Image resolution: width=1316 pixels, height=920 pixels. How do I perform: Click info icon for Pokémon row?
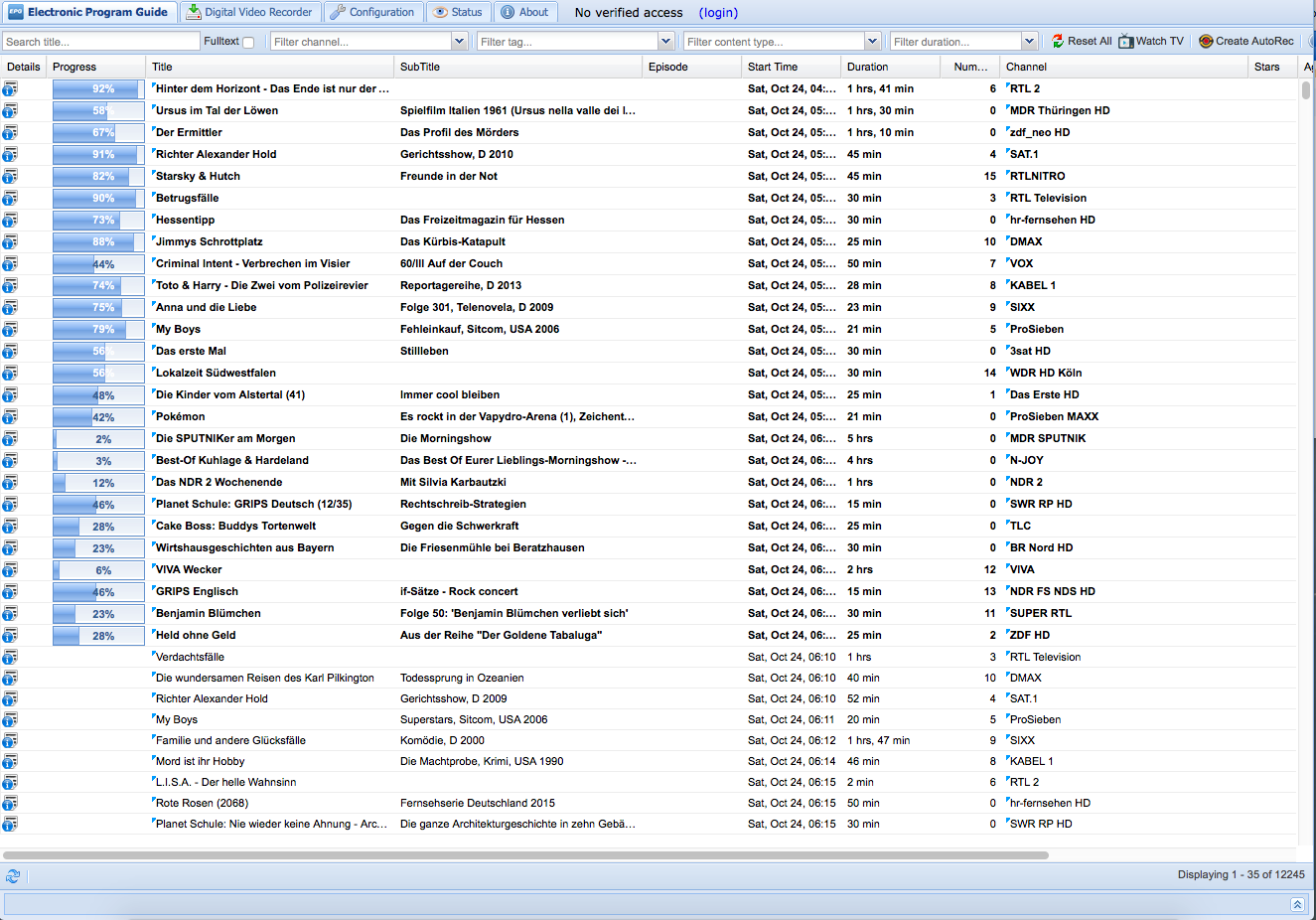click(10, 416)
